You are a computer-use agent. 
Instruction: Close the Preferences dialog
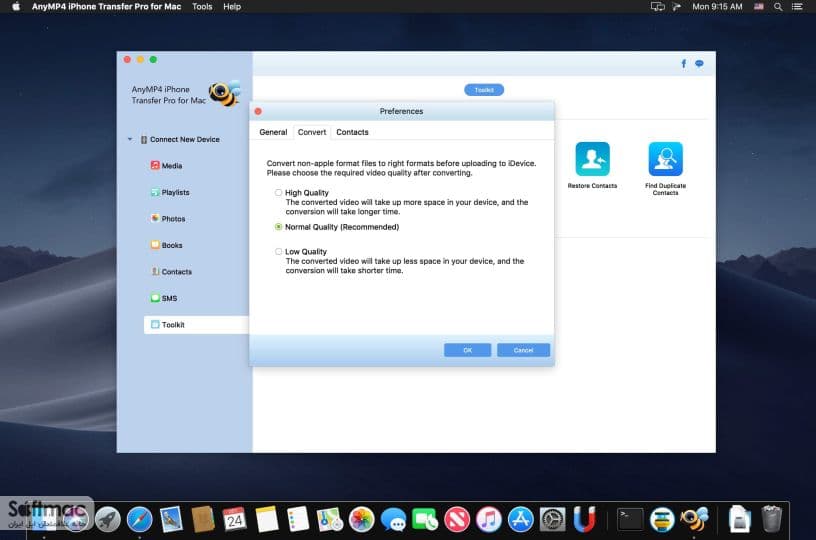click(x=258, y=111)
